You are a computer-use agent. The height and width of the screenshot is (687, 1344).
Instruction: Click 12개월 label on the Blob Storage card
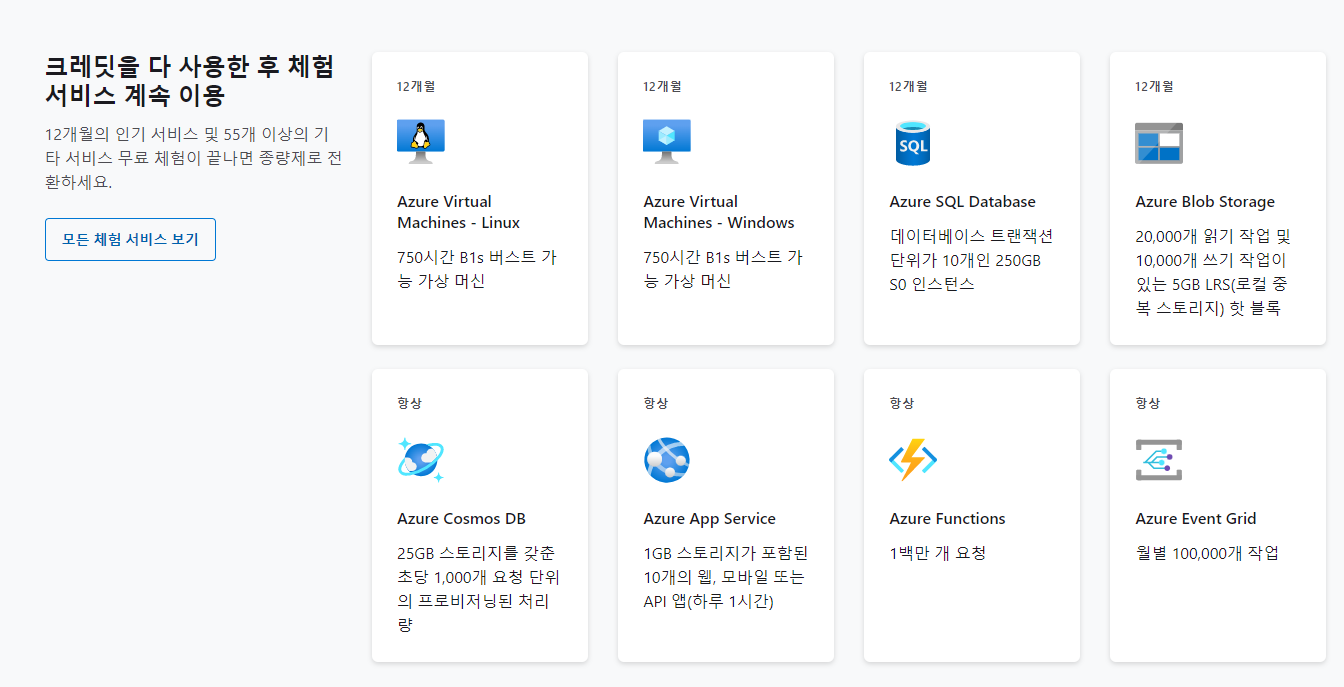tap(1154, 86)
